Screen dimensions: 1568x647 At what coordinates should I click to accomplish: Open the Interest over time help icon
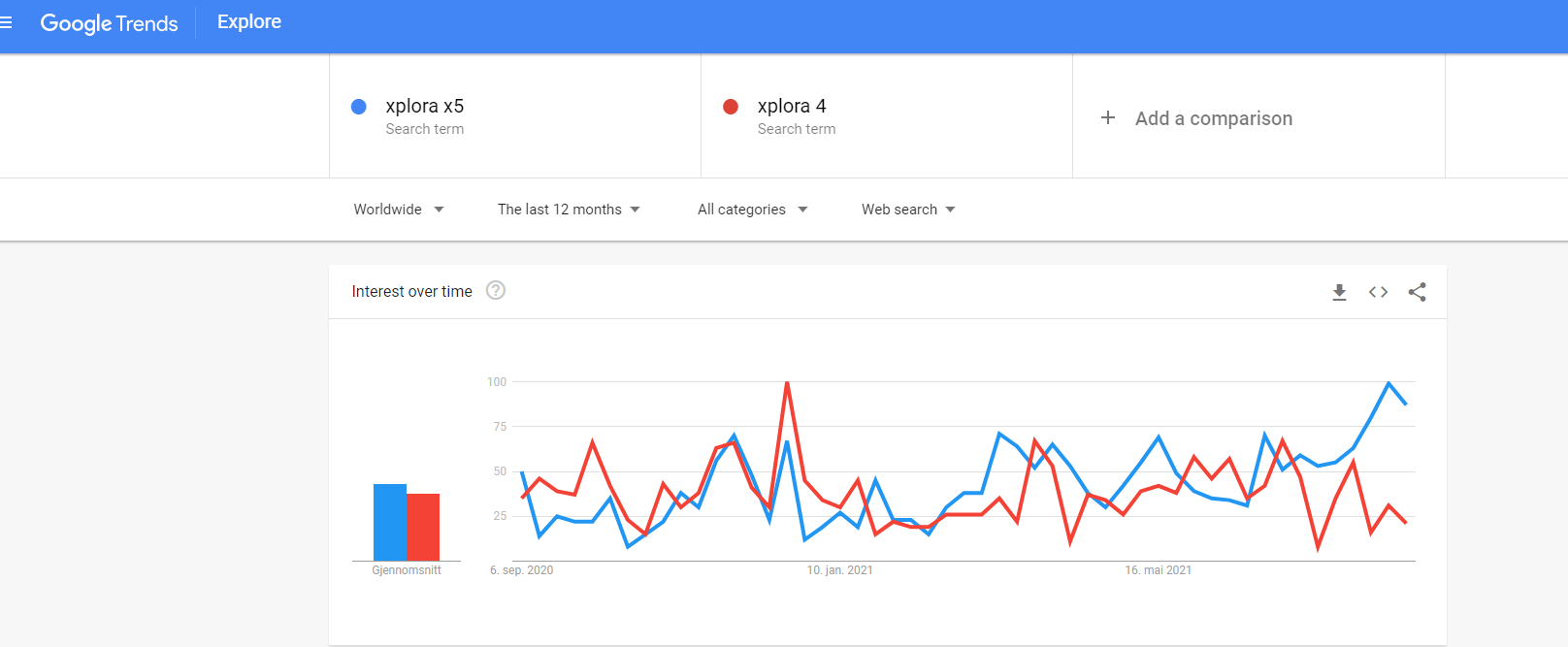pyautogui.click(x=496, y=290)
